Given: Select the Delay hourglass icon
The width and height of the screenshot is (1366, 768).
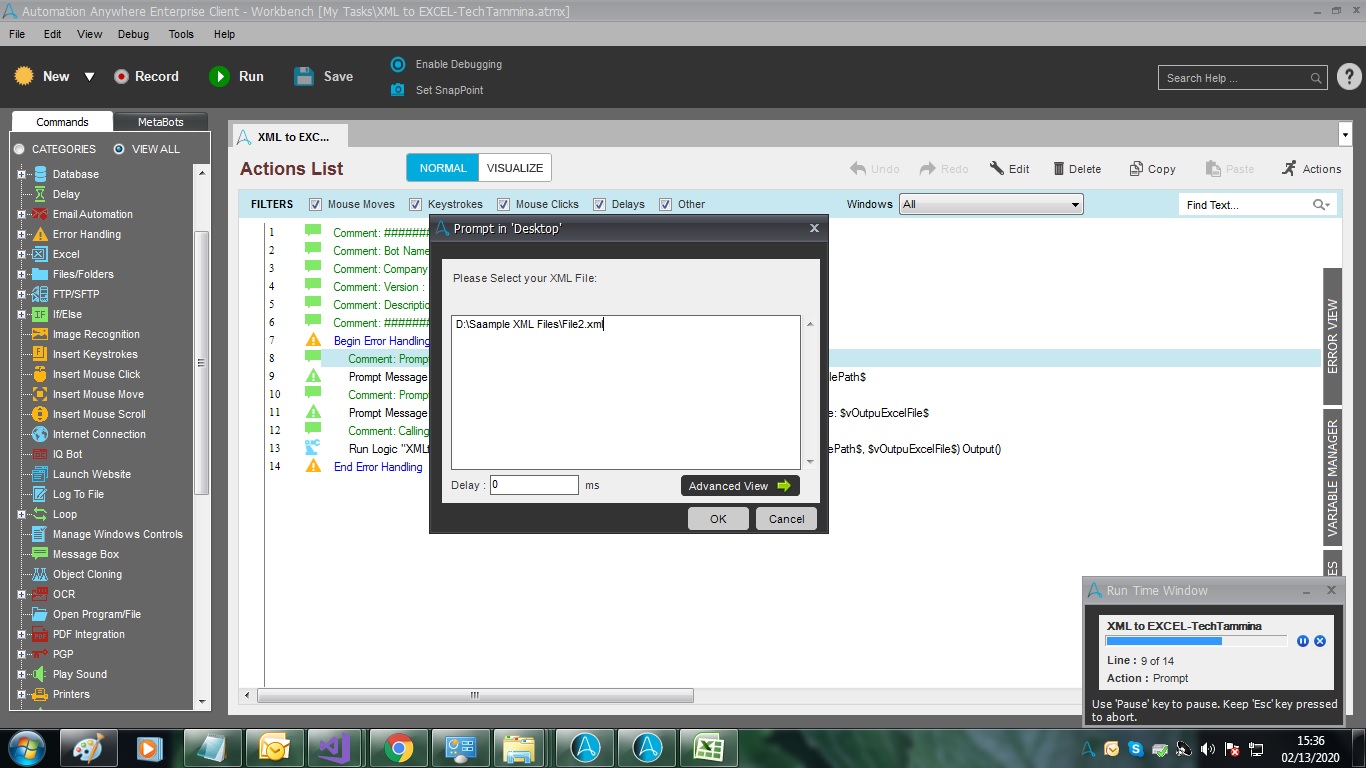Looking at the screenshot, I should 40,194.
